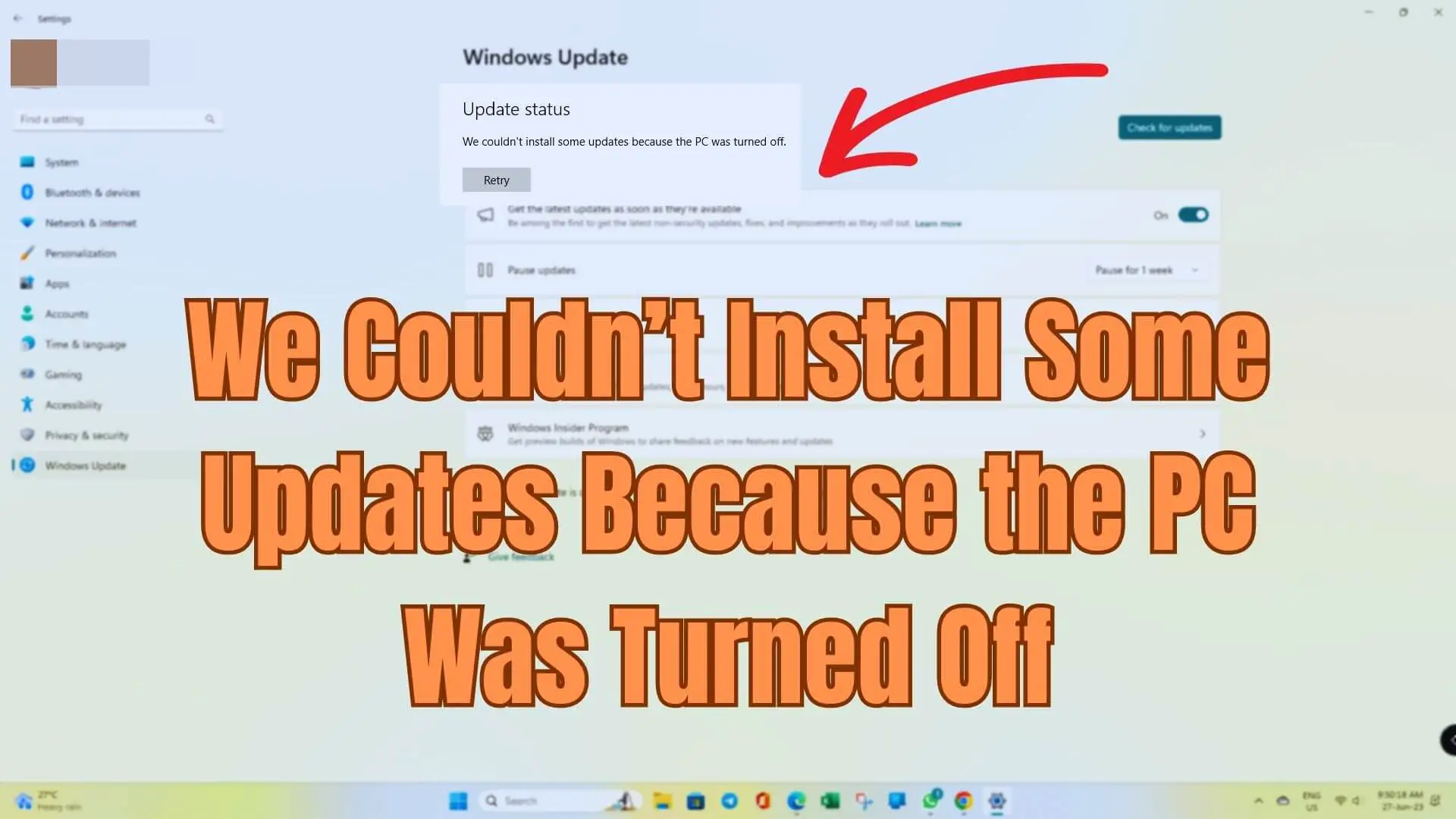Select Network & internet settings
The width and height of the screenshot is (1456, 819).
90,222
